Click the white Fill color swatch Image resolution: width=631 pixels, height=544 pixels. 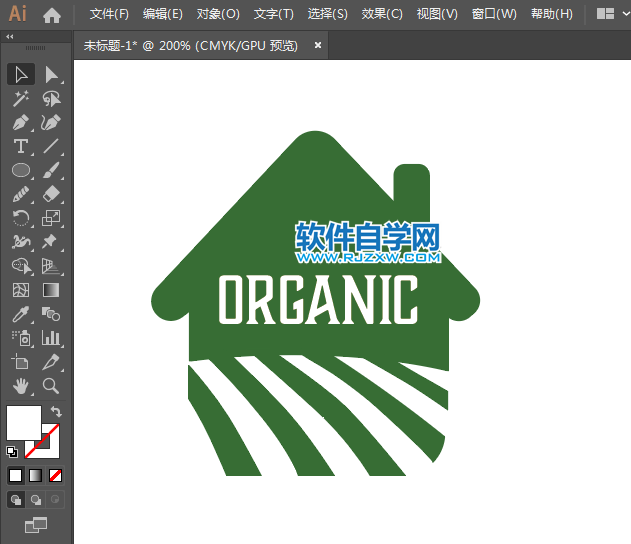click(23, 422)
